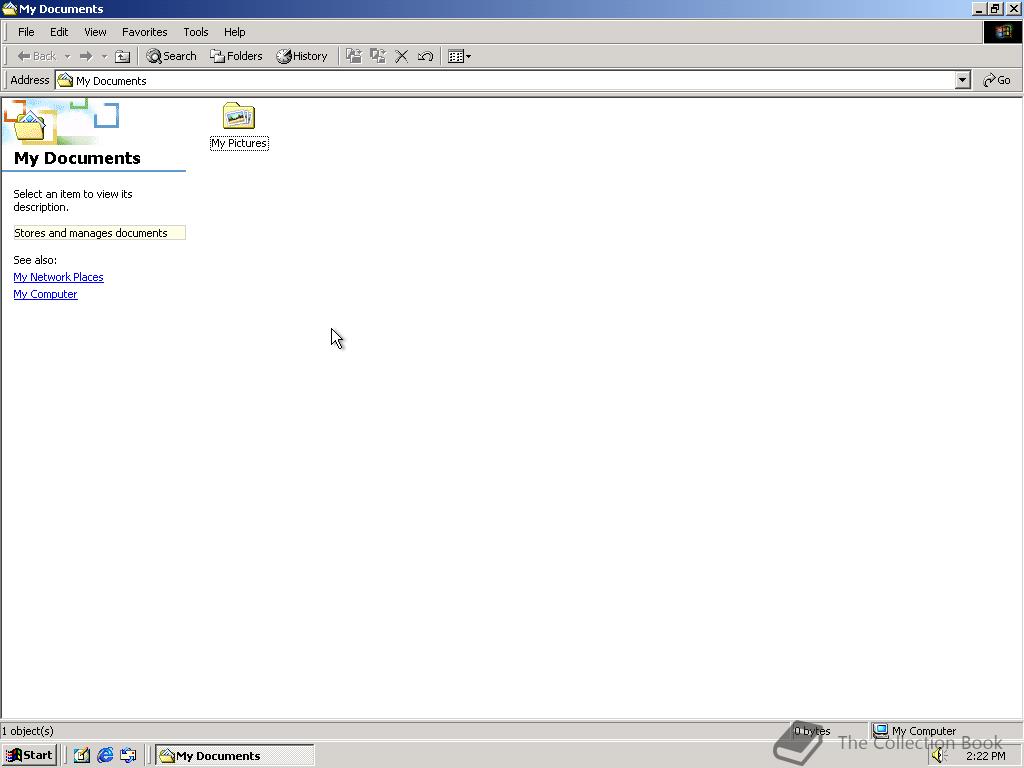The width and height of the screenshot is (1024, 768).
Task: Close the My Documents window
Action: (x=1013, y=8)
